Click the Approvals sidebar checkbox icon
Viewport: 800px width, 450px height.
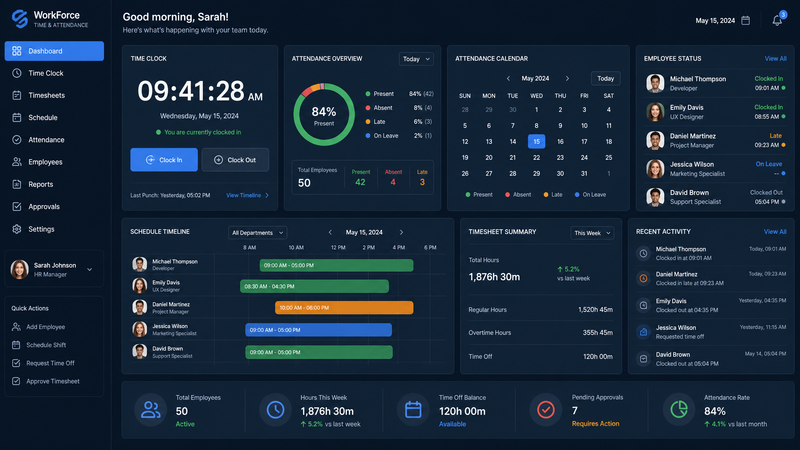[x=17, y=207]
